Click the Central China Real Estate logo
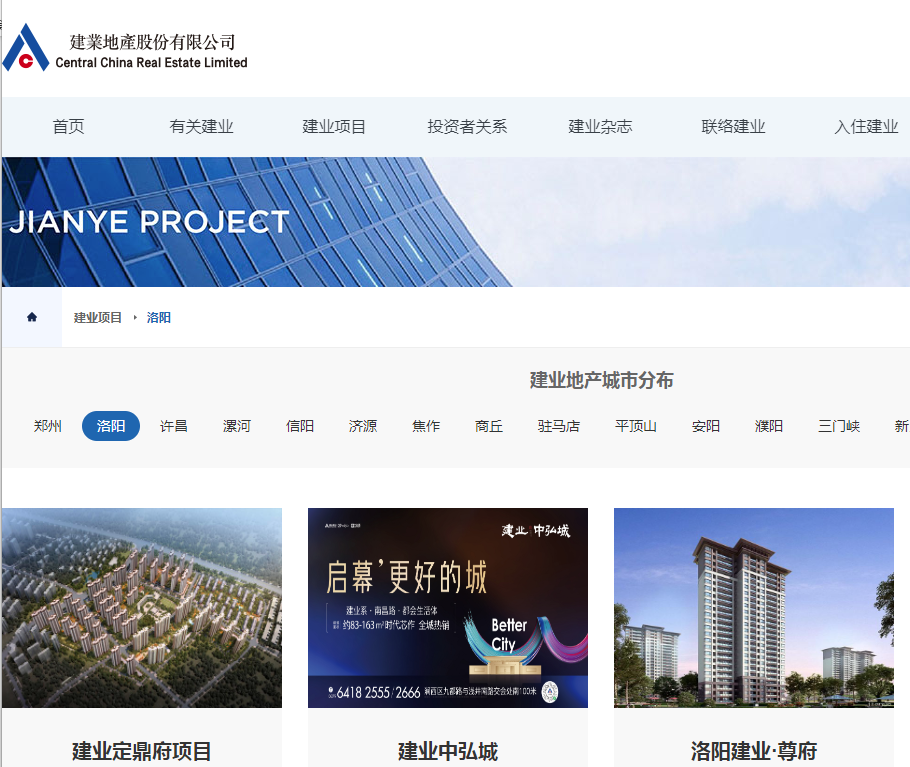Viewport: 910px width, 767px height. click(125, 50)
